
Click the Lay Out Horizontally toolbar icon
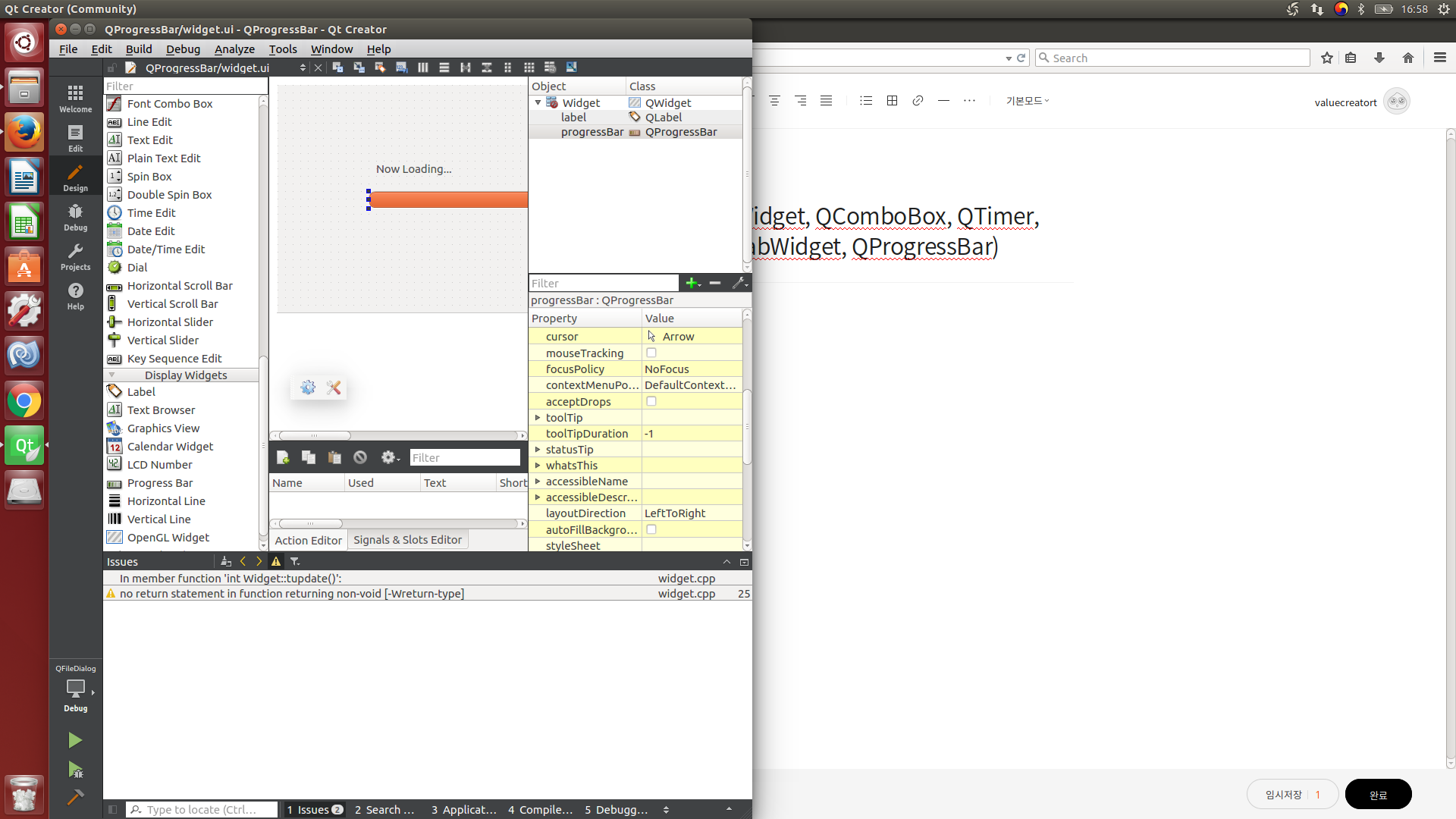(423, 67)
